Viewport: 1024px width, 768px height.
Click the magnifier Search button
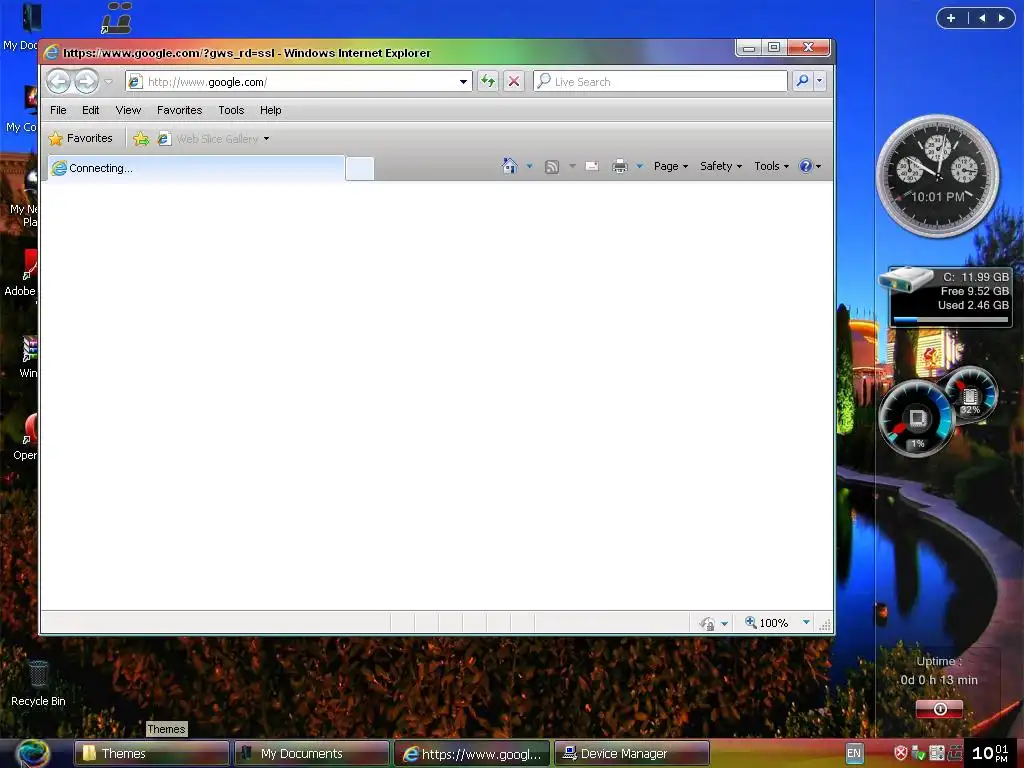click(802, 81)
